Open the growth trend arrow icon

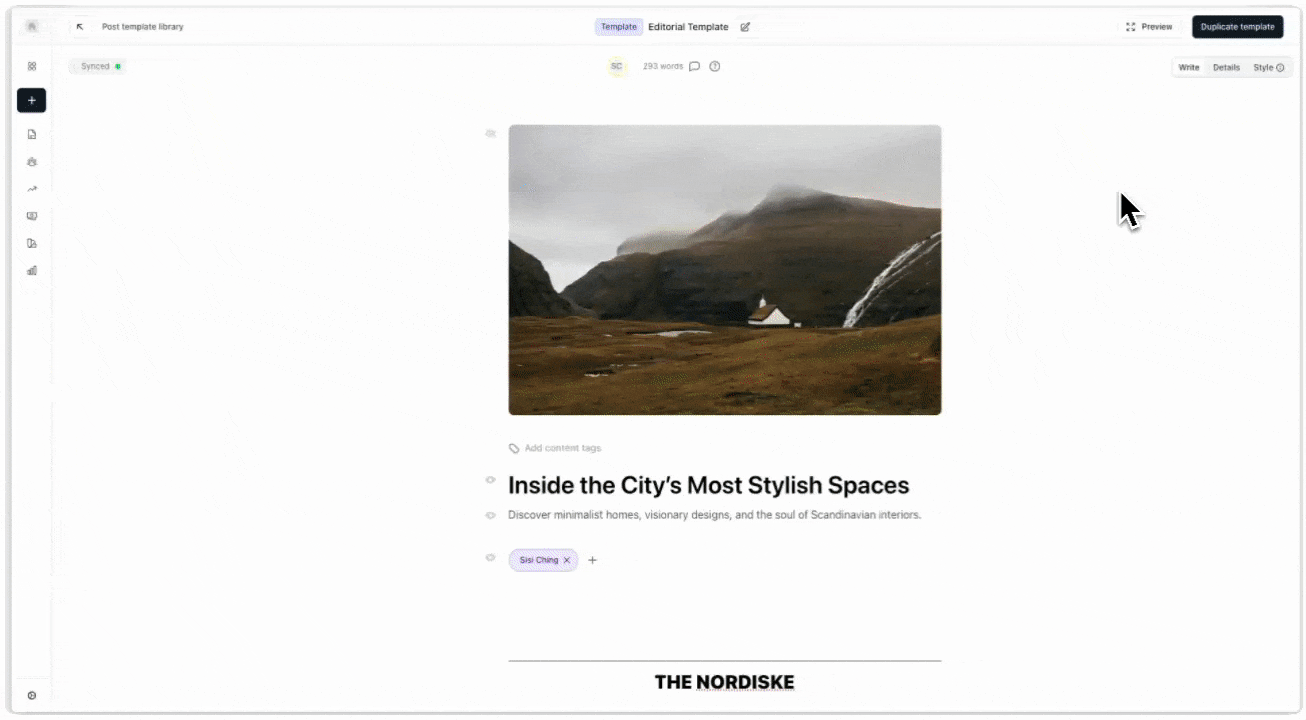[32, 189]
